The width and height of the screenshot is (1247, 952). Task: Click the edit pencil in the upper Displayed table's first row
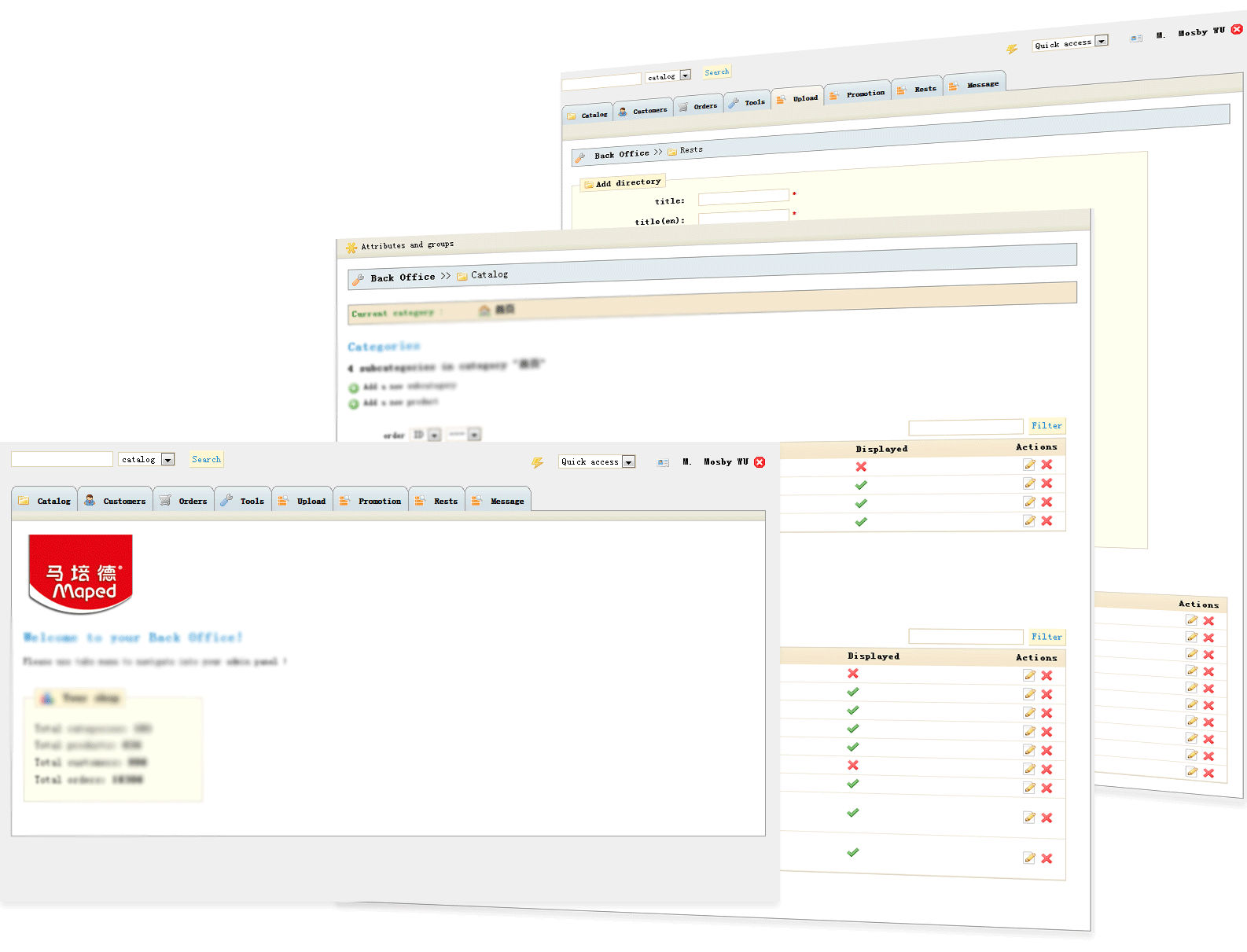pyautogui.click(x=1028, y=465)
